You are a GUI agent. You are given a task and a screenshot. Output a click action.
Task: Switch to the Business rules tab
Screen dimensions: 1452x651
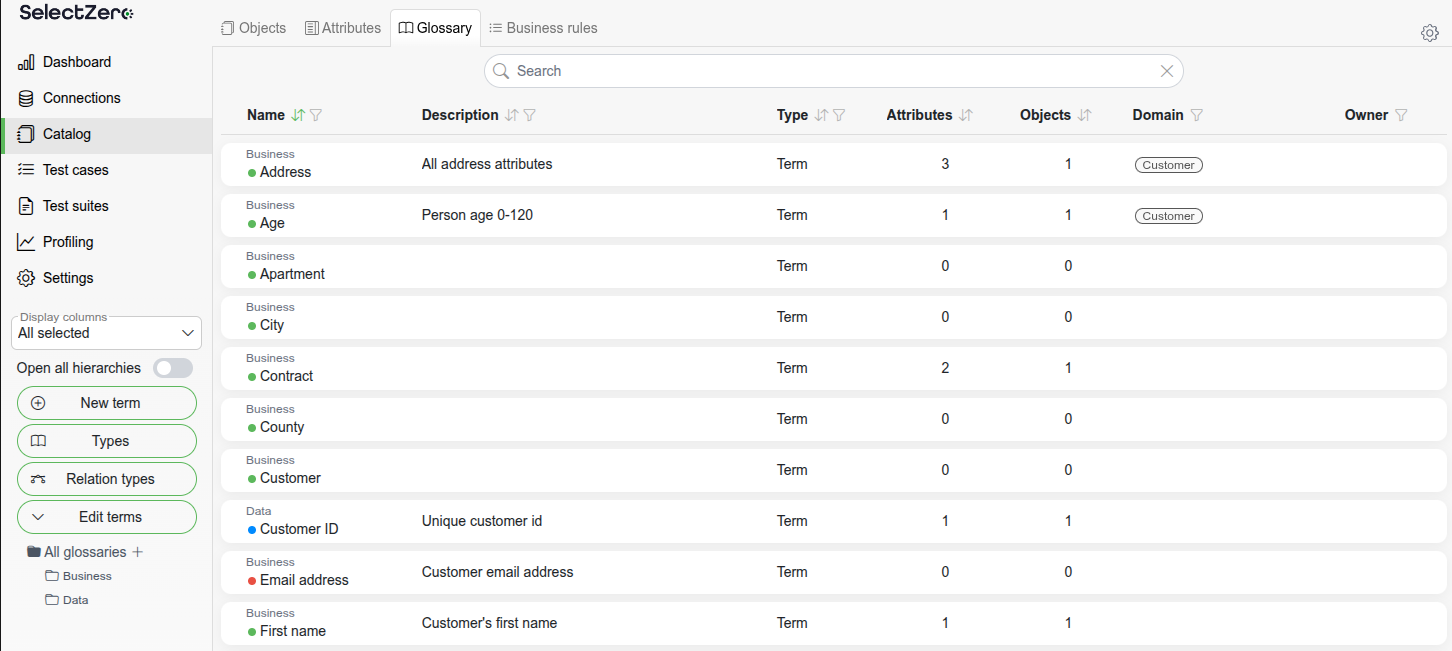click(x=543, y=28)
